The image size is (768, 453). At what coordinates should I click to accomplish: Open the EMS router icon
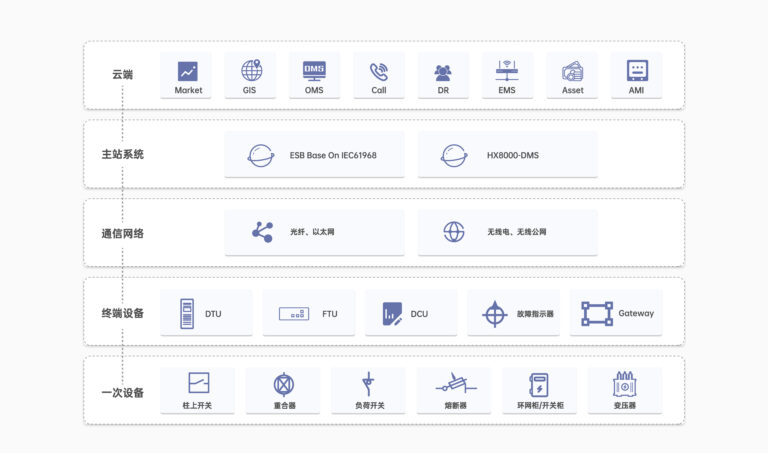pyautogui.click(x=507, y=71)
